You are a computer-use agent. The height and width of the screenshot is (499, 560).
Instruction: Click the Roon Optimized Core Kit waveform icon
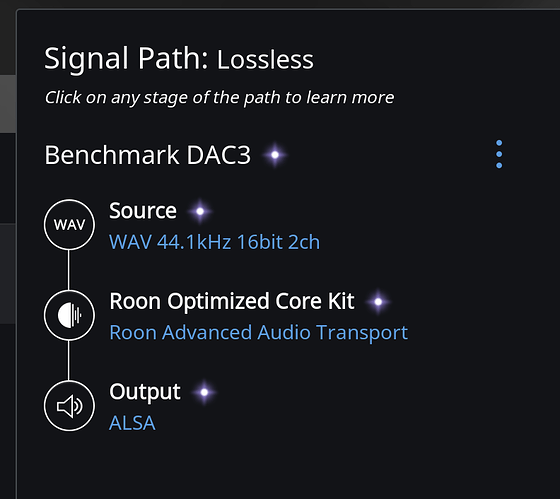point(69,315)
